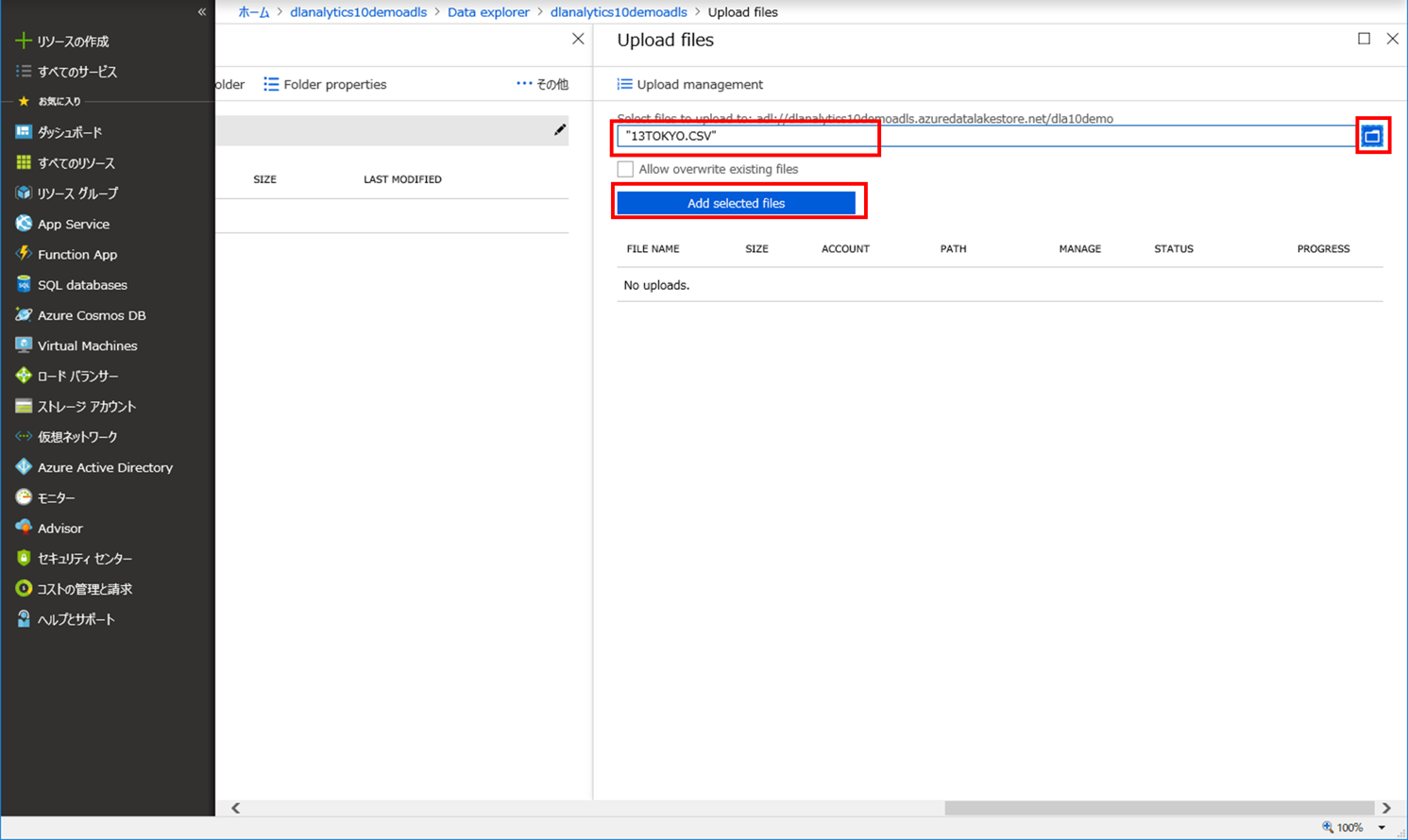This screenshot has height=840, width=1408.
Task: Open the Upload management text link
Action: click(x=700, y=84)
